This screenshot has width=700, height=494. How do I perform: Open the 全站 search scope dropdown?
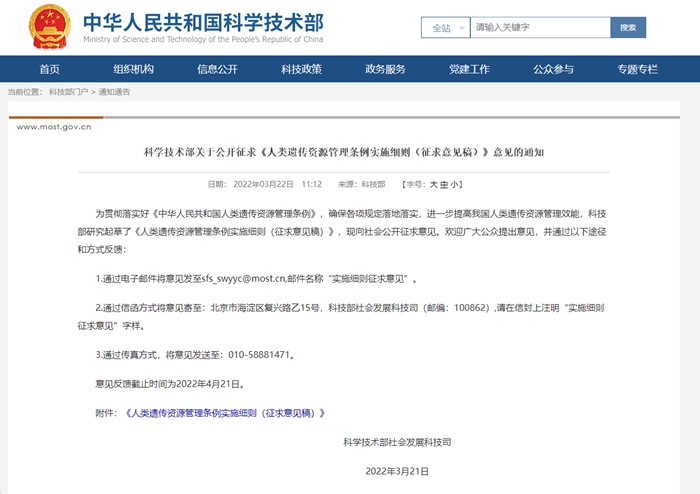point(443,28)
